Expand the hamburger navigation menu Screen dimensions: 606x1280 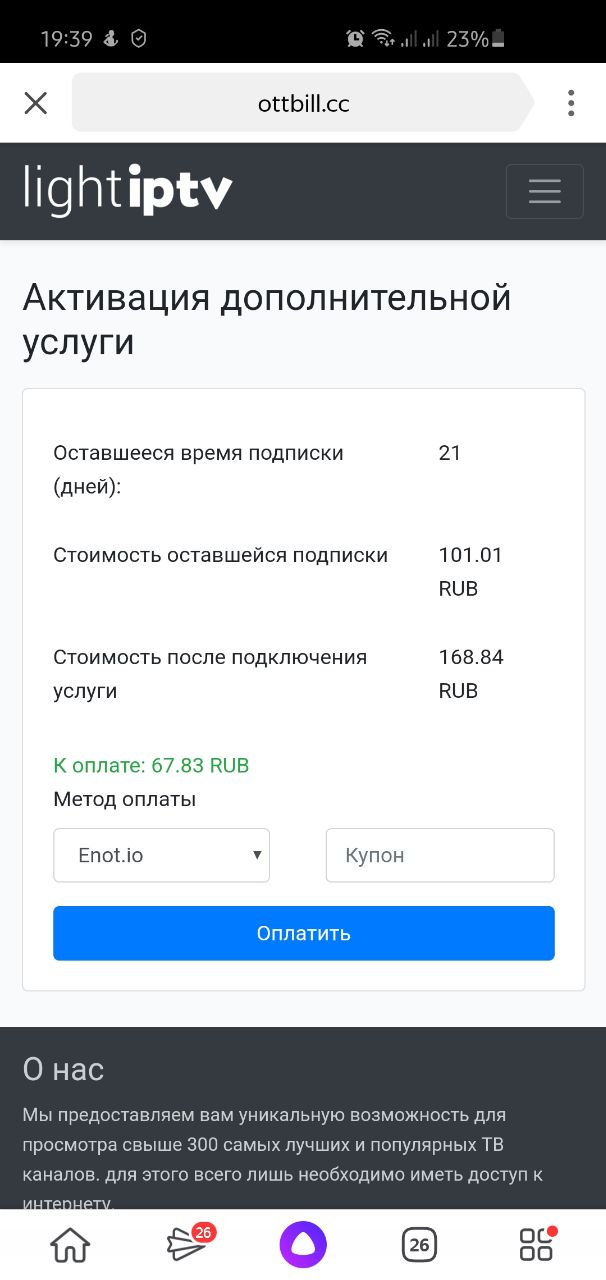pos(544,191)
